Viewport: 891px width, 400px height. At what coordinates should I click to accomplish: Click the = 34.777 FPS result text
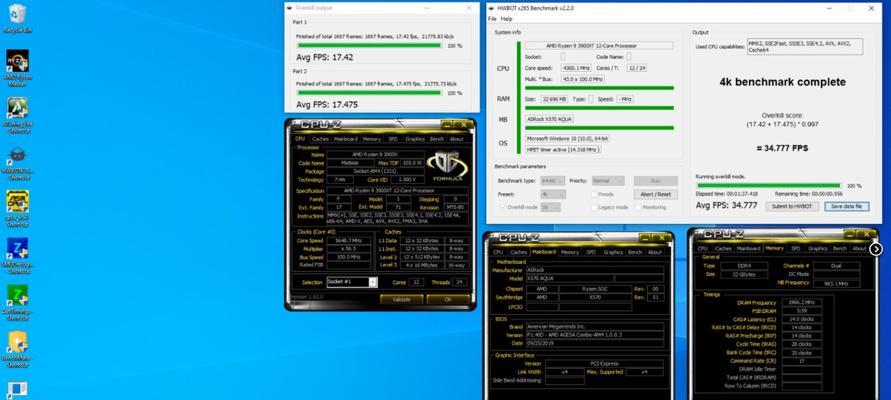(782, 148)
